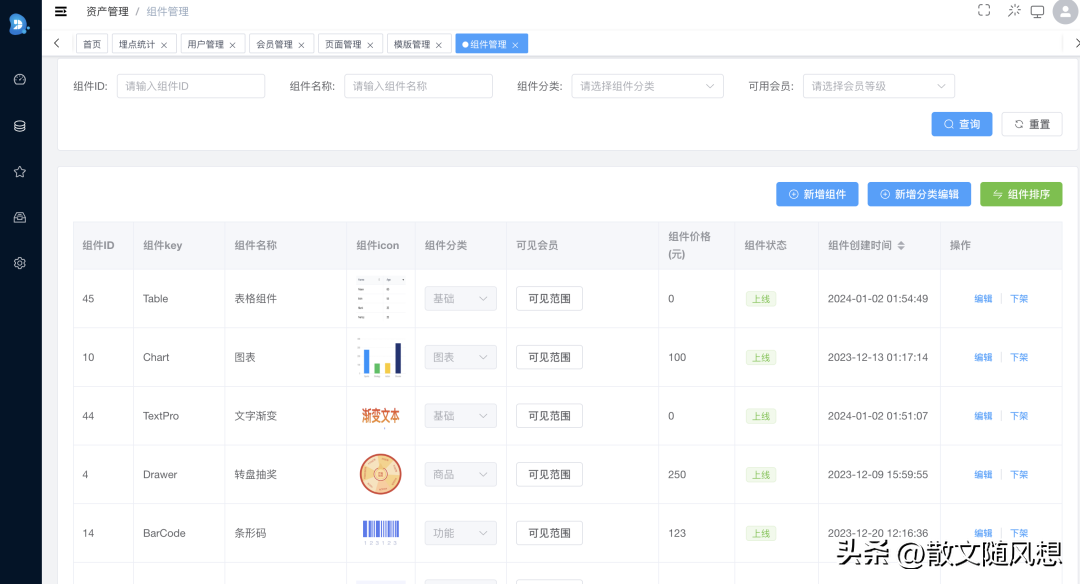Open the 组件分类 filter dropdown
This screenshot has height=584, width=1080.
tap(647, 86)
